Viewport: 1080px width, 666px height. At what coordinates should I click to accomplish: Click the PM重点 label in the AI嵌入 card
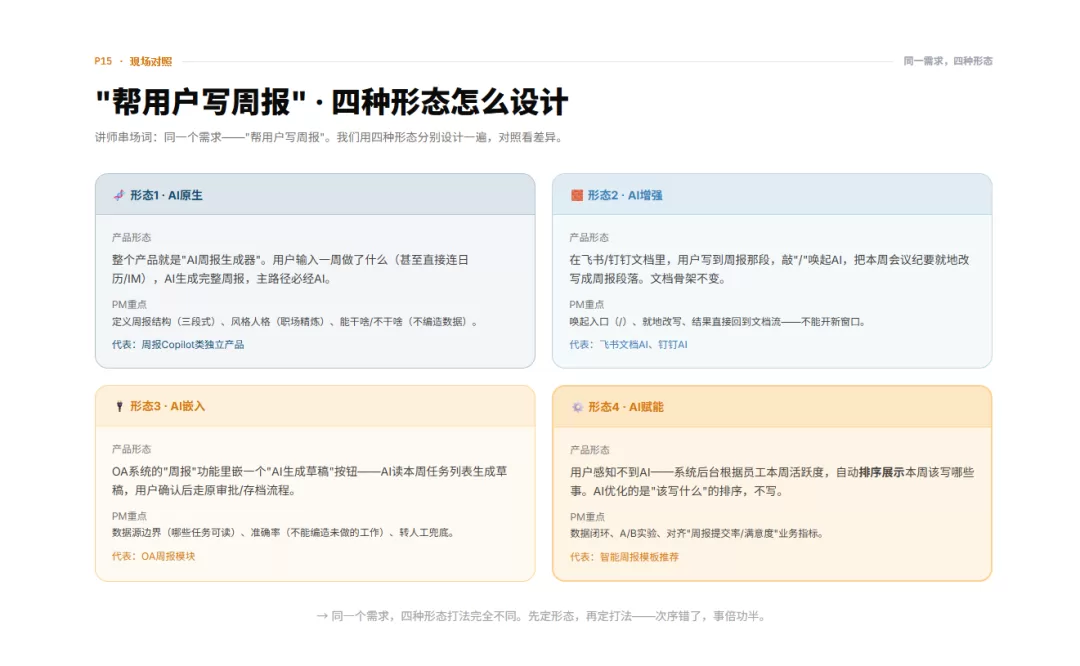[x=129, y=516]
